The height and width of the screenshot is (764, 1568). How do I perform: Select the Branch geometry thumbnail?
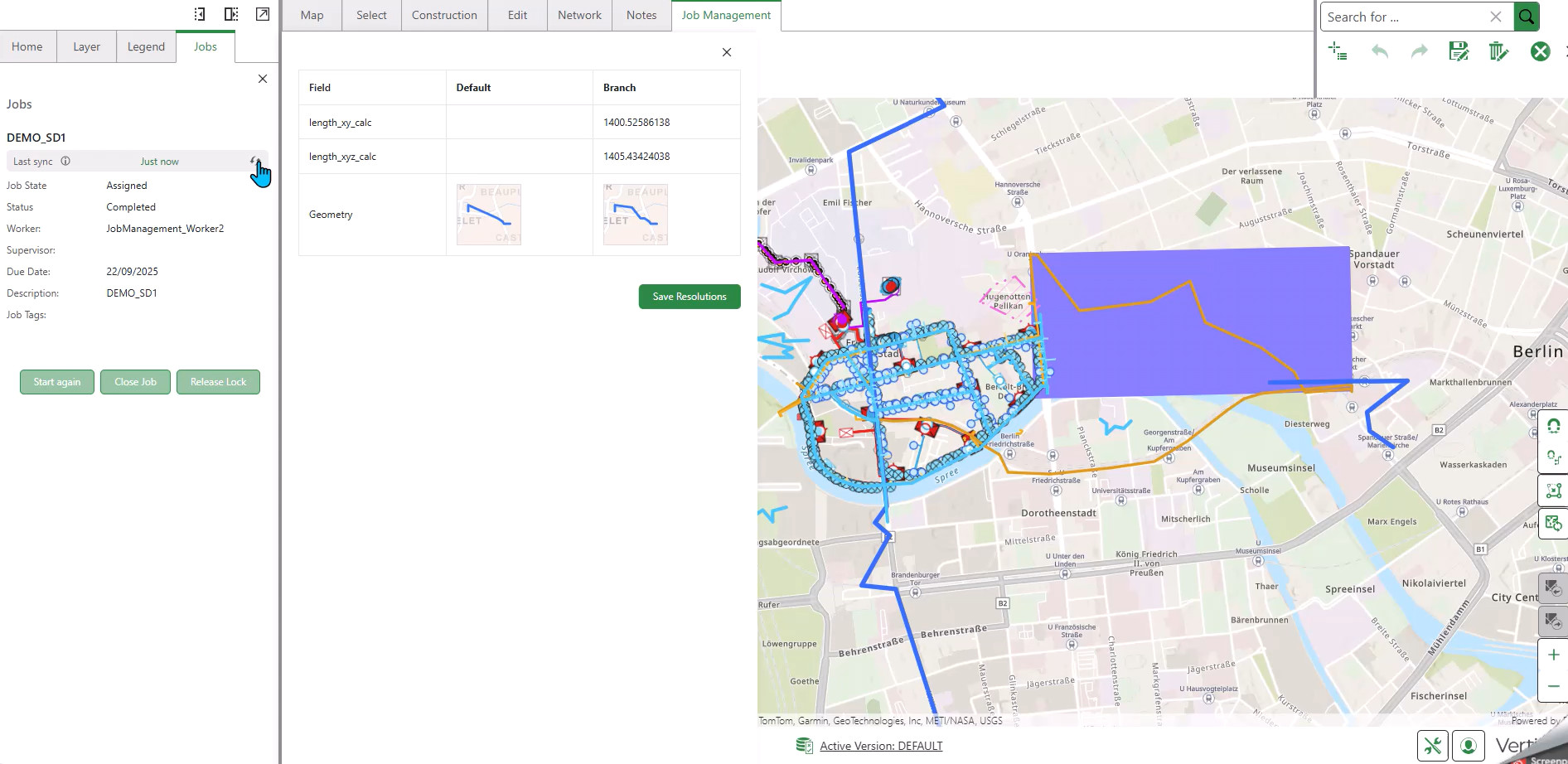(x=636, y=215)
